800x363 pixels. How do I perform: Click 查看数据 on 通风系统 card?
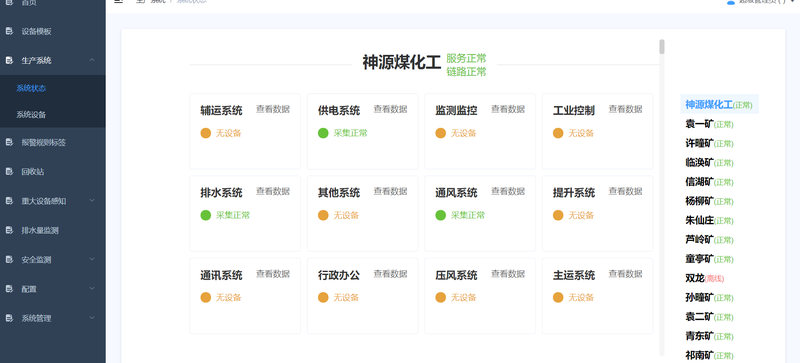pos(508,191)
